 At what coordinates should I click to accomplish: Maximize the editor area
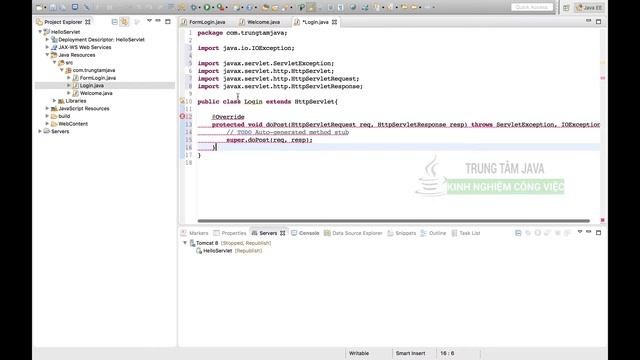598,21
